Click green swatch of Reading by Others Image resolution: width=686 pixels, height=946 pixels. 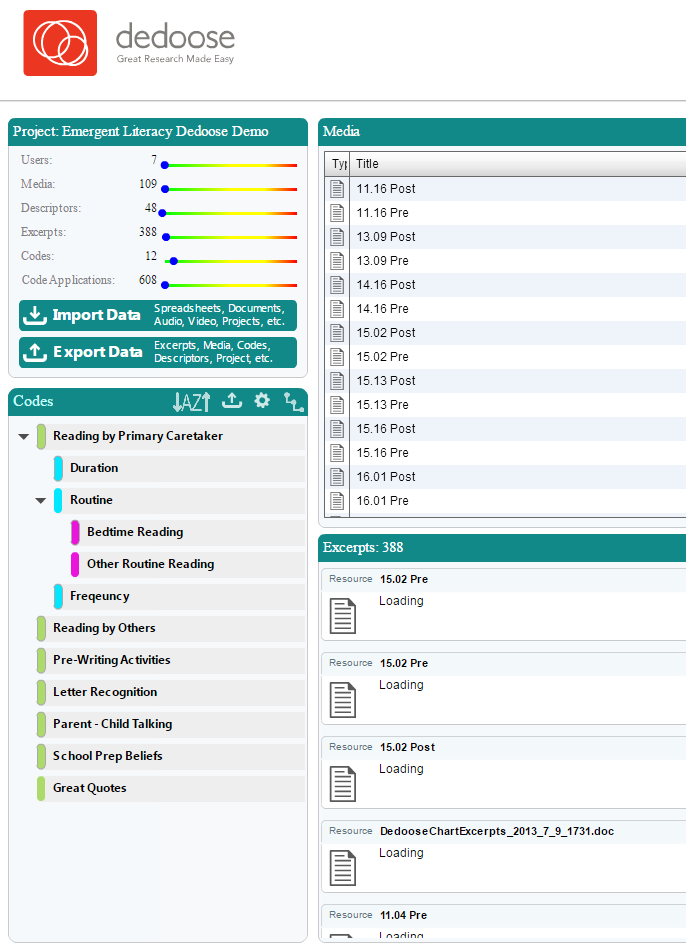41,629
